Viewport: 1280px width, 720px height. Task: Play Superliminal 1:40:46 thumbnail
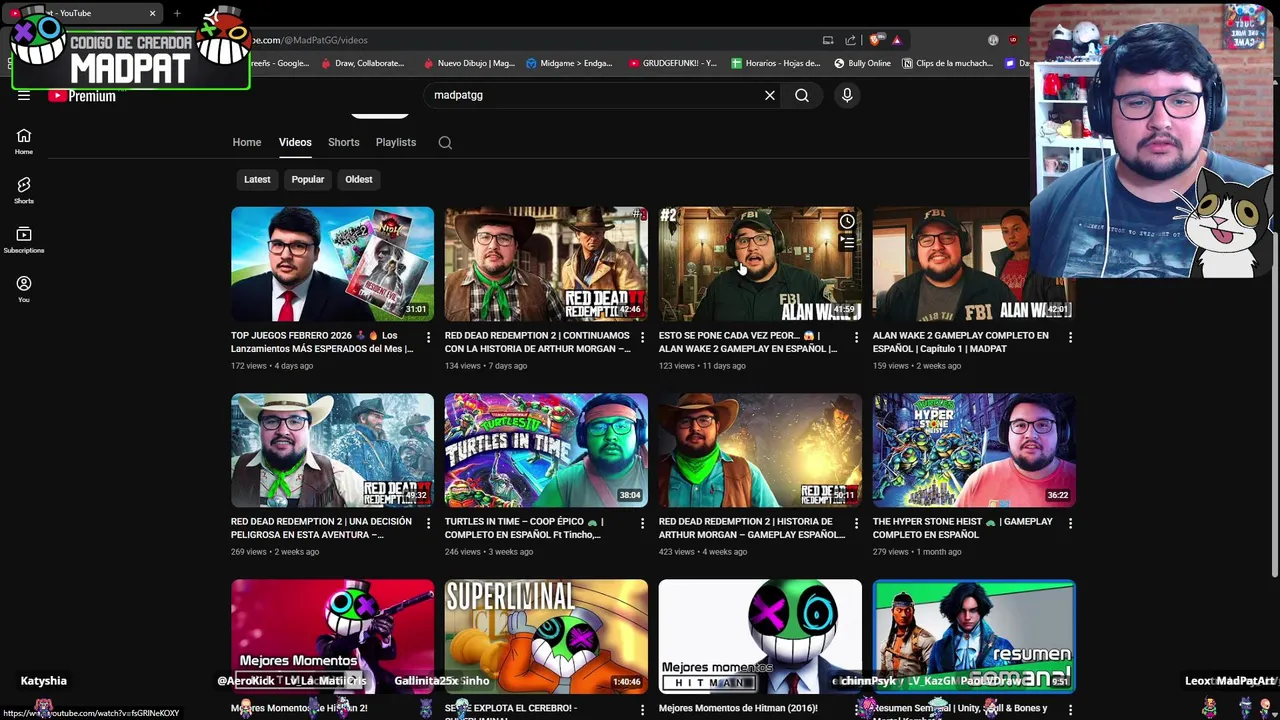coord(546,636)
